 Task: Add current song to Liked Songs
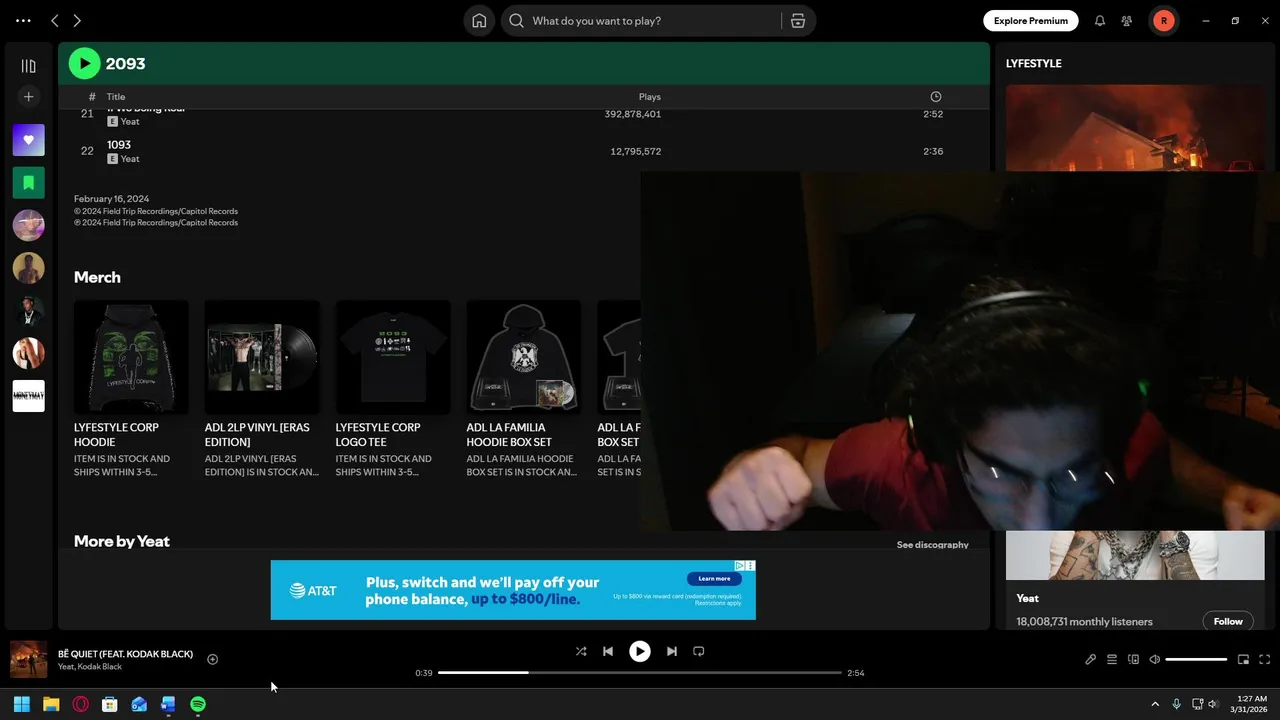[x=212, y=659]
